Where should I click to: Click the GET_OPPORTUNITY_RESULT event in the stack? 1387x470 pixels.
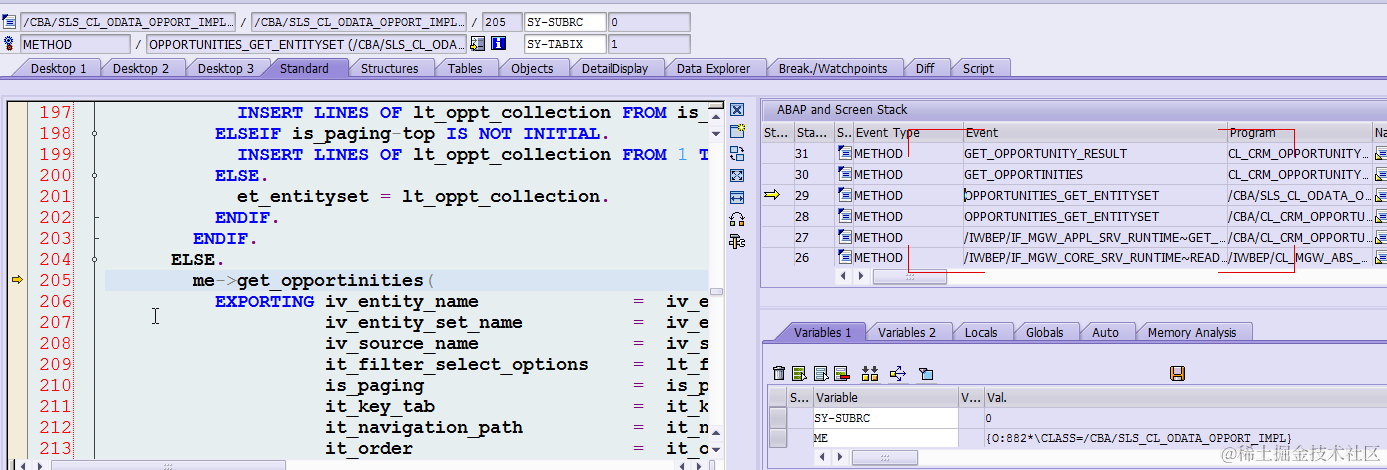point(1045,153)
